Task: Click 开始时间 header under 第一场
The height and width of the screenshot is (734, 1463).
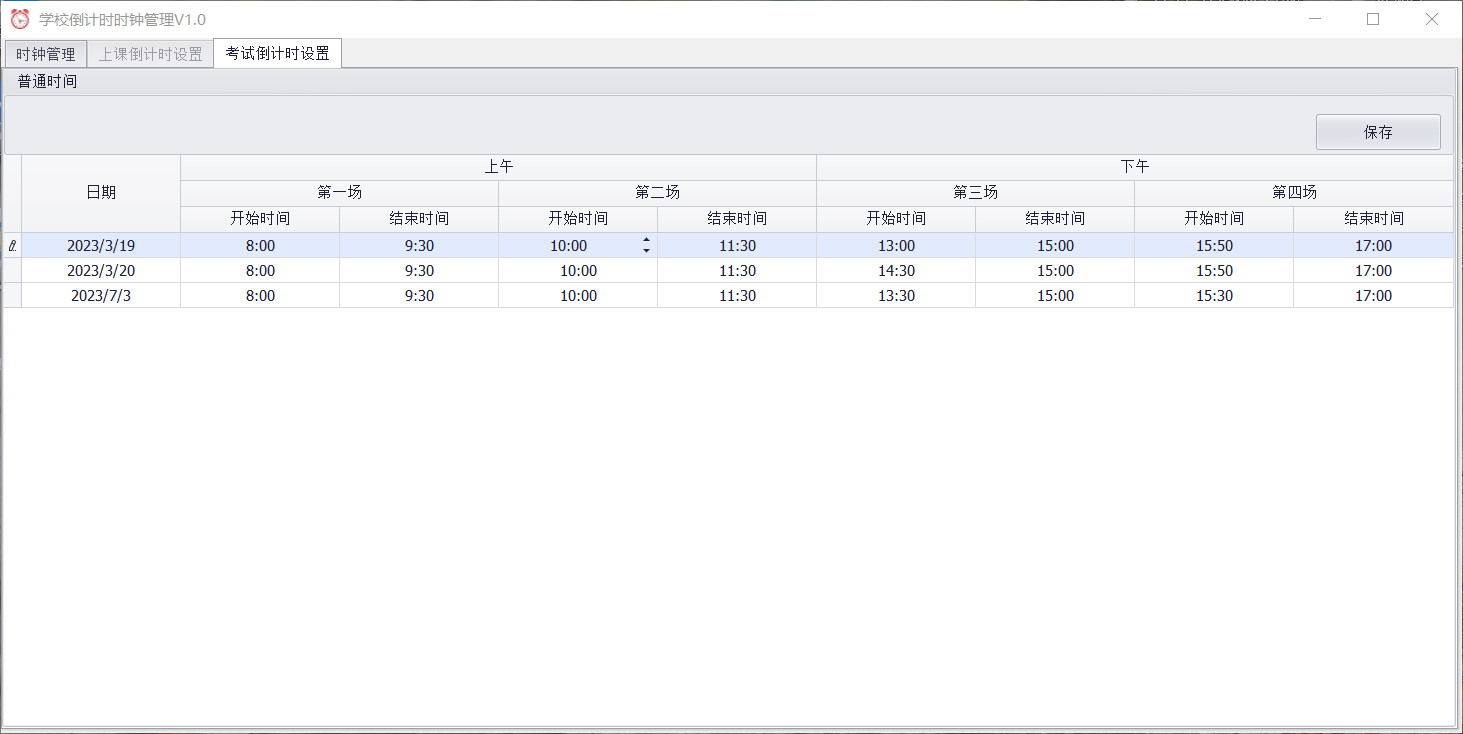Action: [260, 219]
